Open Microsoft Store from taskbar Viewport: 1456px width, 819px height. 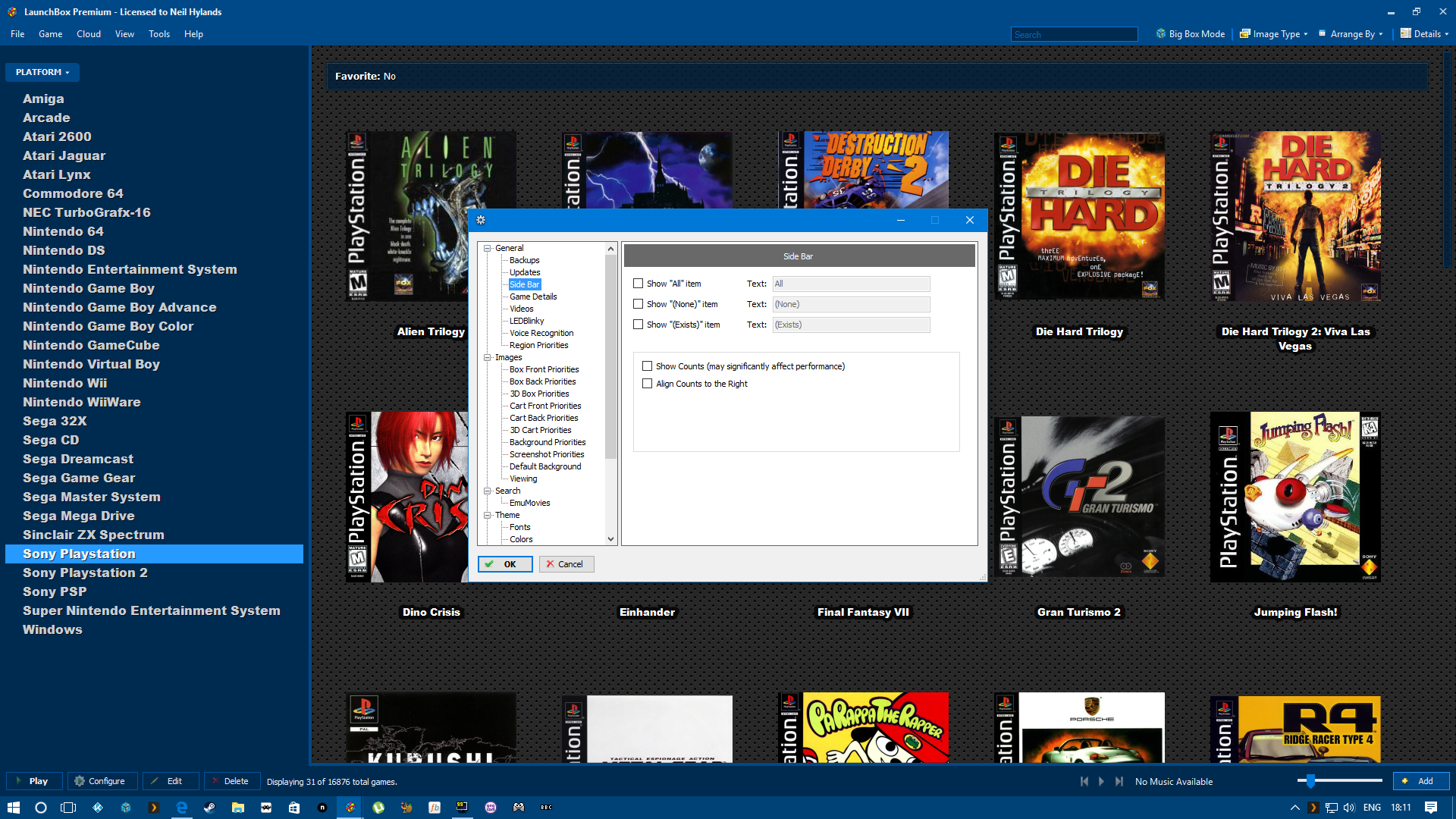tap(294, 808)
